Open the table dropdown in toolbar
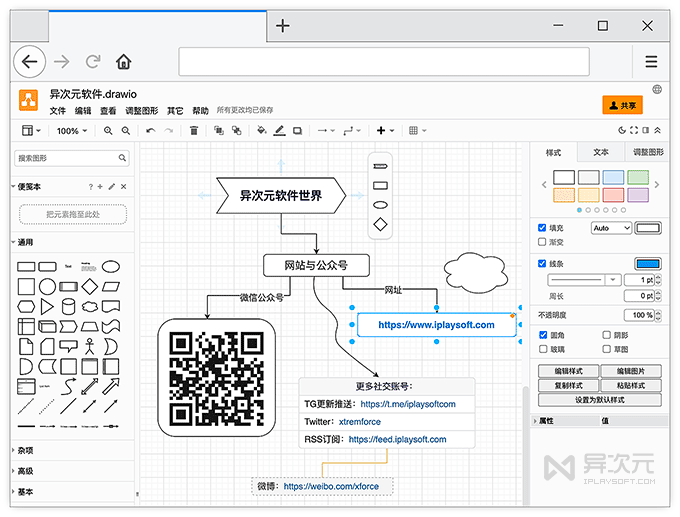This screenshot has width=680, height=517. pos(418,131)
